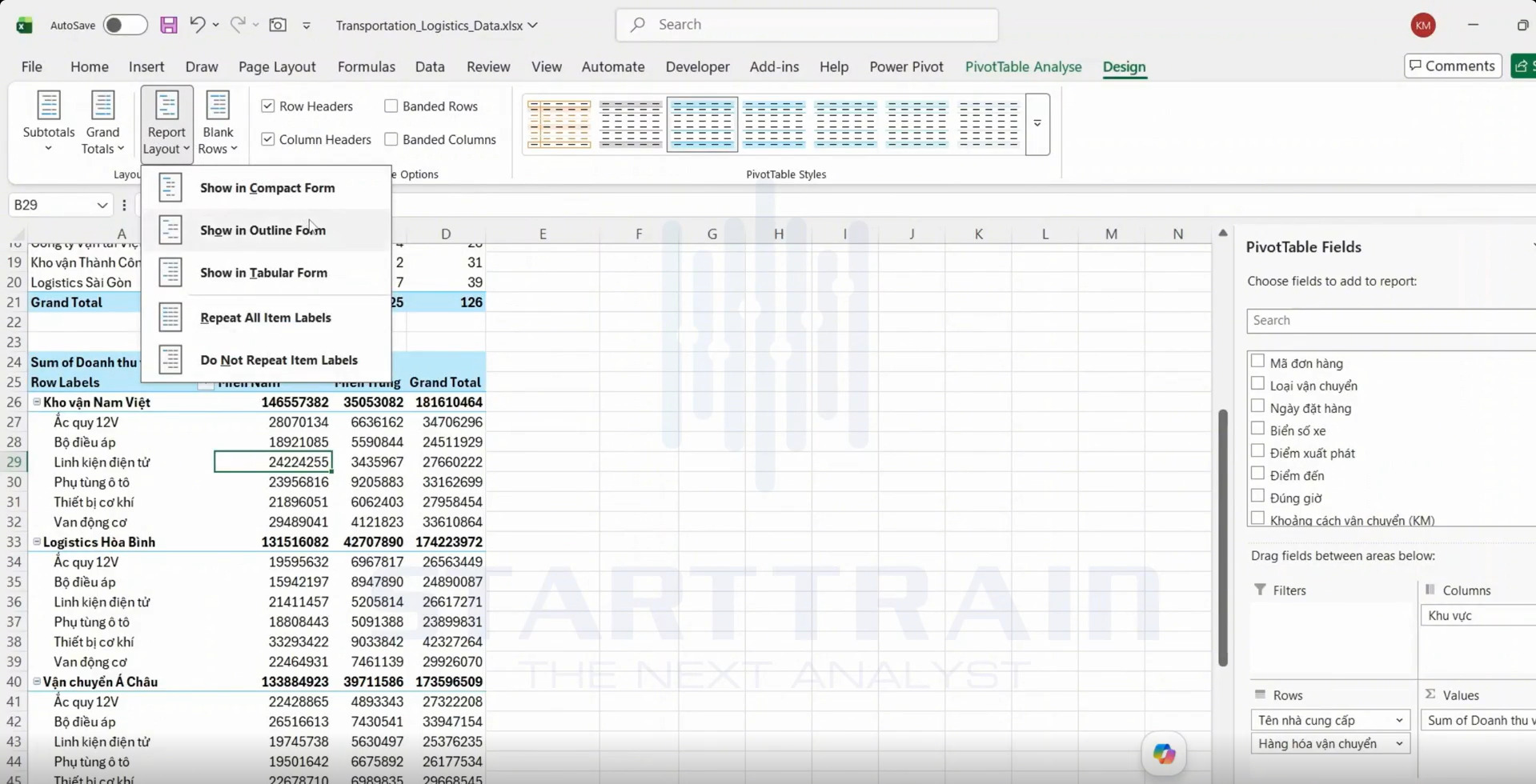Open the Formulas ribbon tab
This screenshot has height=784, width=1536.
[x=366, y=66]
